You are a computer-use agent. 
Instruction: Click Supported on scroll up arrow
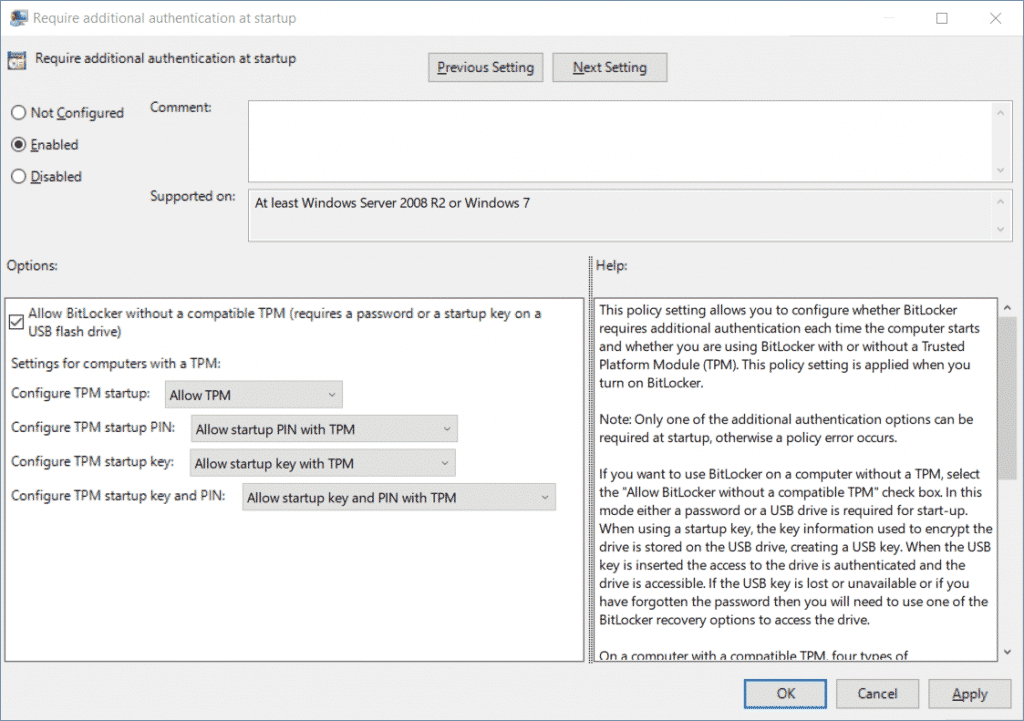[1000, 202]
